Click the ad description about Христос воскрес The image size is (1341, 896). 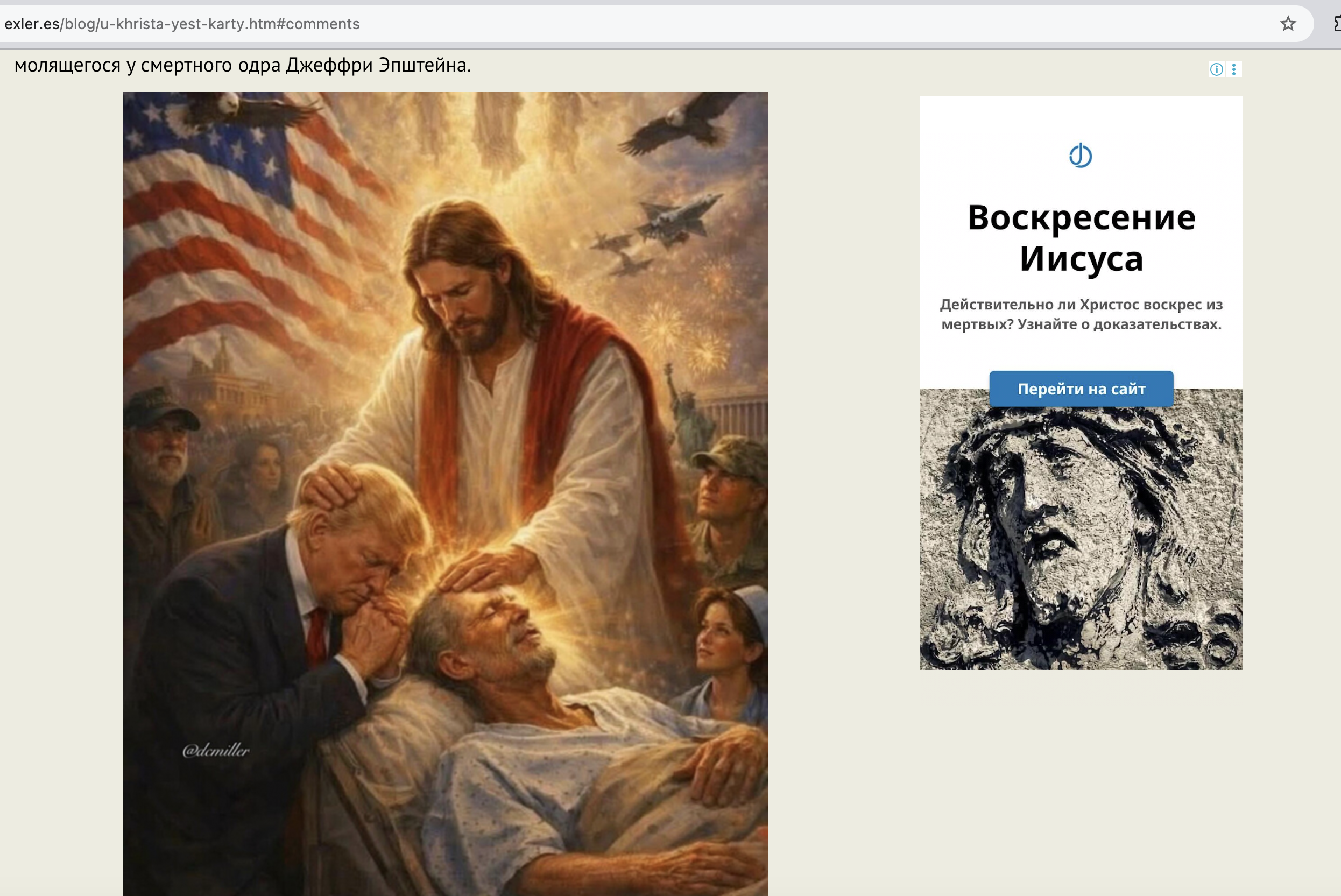(1081, 314)
